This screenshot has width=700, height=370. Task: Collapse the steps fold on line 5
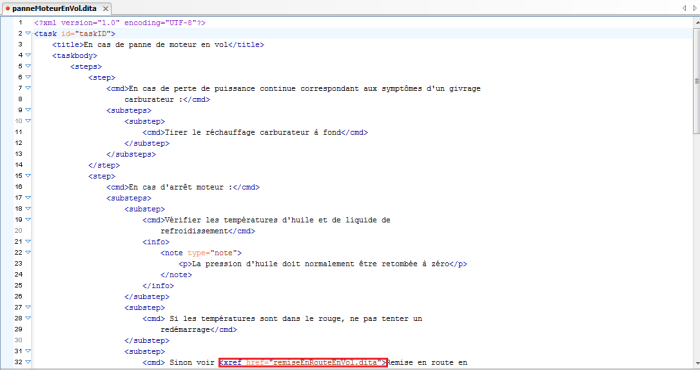pos(28,66)
